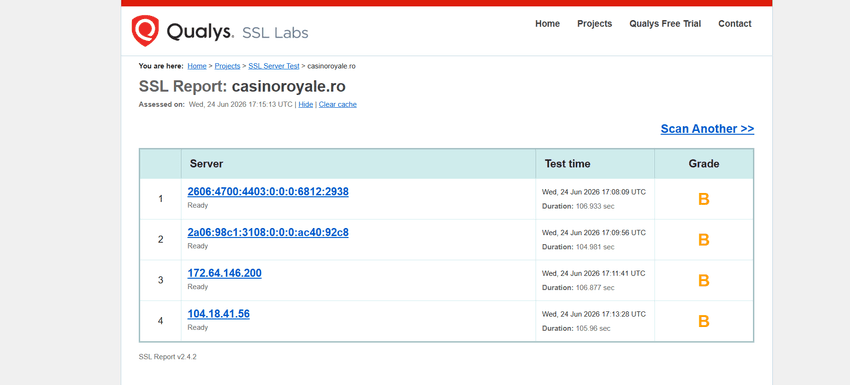Click Duration 104.981 sec text
Image resolution: width=850 pixels, height=385 pixels.
click(x=578, y=247)
